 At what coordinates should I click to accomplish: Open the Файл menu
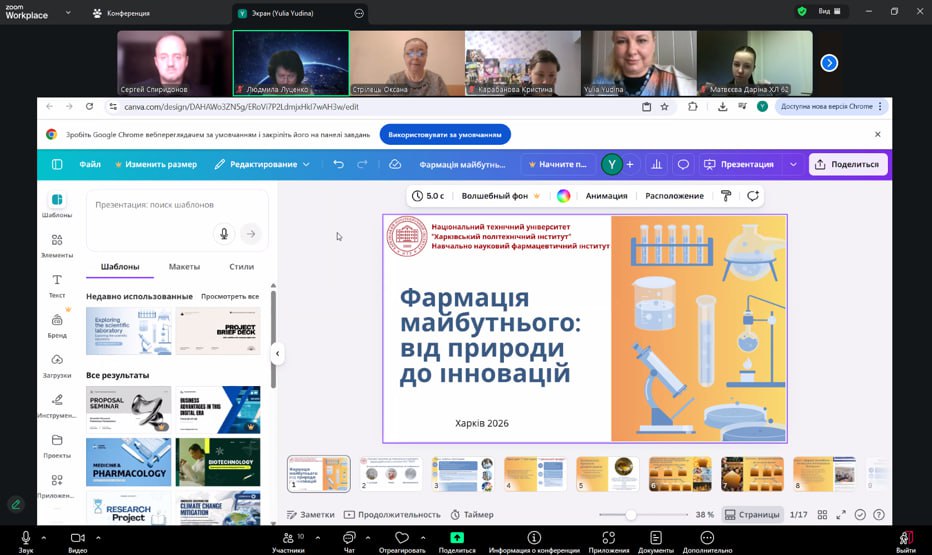[90, 164]
